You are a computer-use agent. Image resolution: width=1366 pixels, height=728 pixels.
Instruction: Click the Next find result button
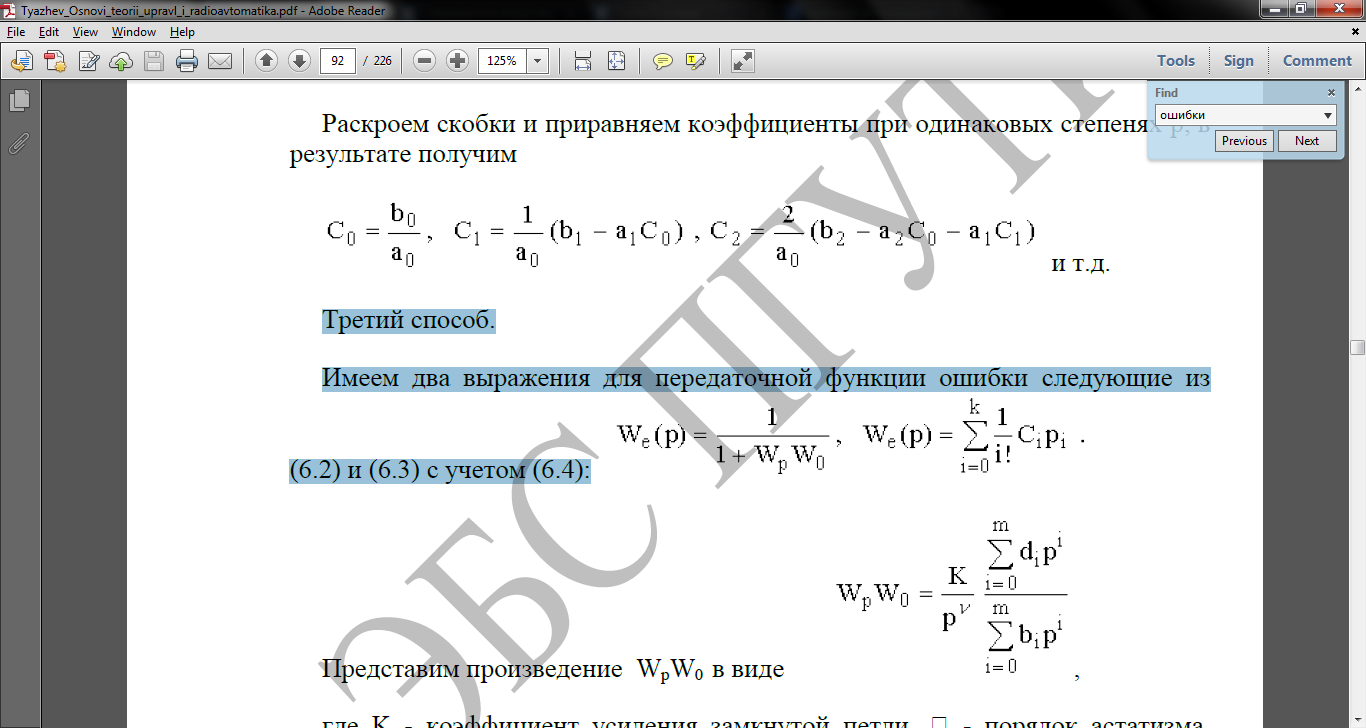(x=1307, y=141)
